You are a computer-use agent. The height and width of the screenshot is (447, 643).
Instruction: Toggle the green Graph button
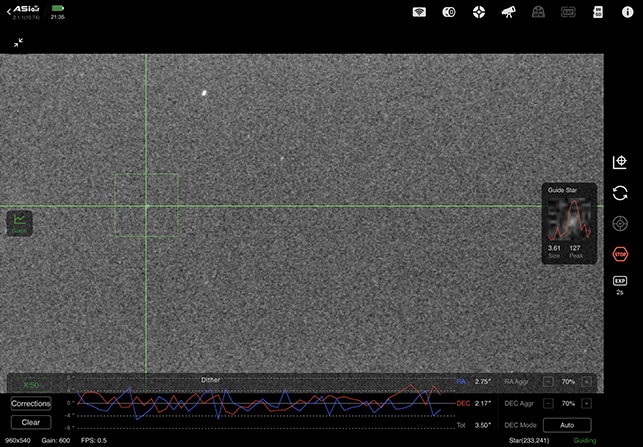tap(19, 224)
